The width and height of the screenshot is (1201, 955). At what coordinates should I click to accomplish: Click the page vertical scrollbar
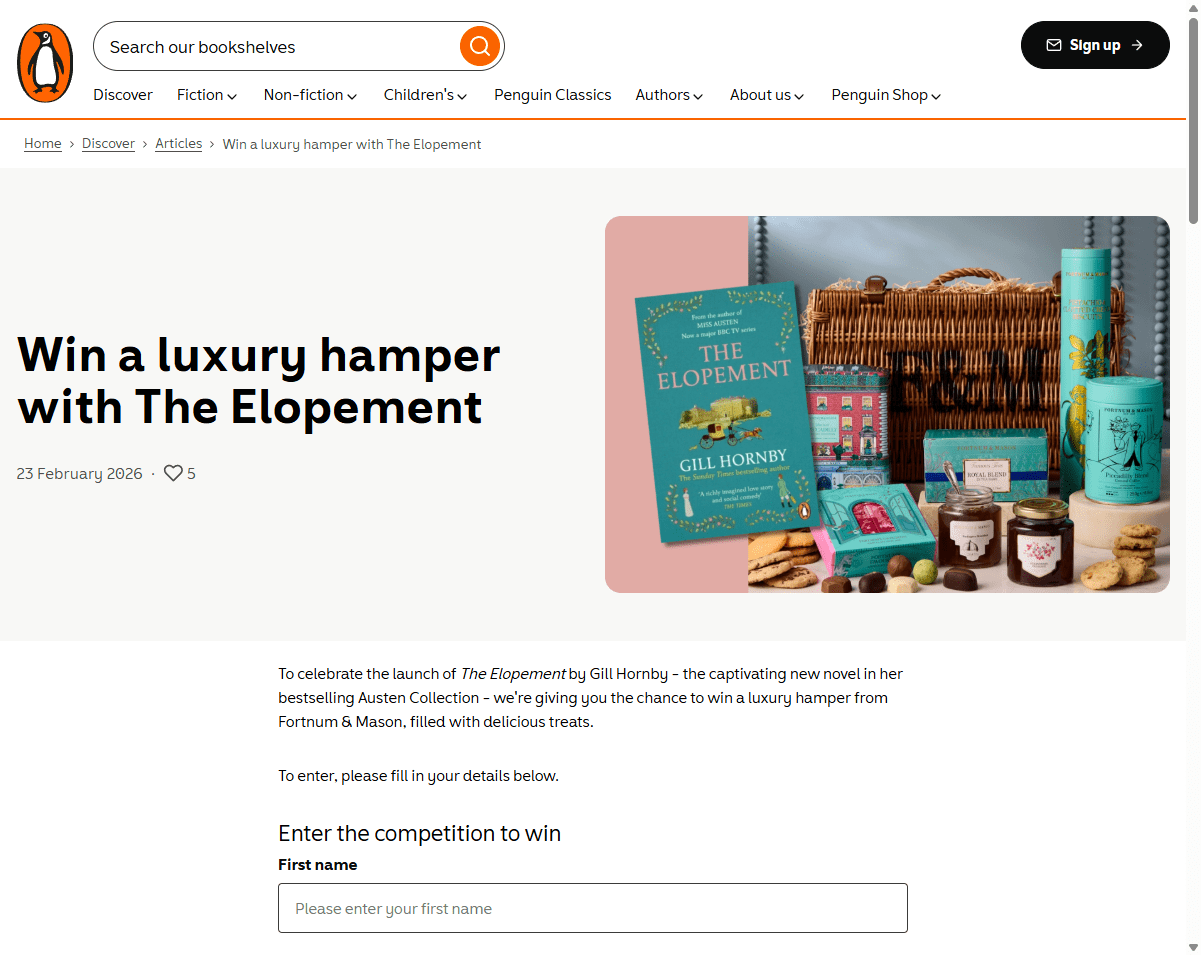click(1193, 477)
